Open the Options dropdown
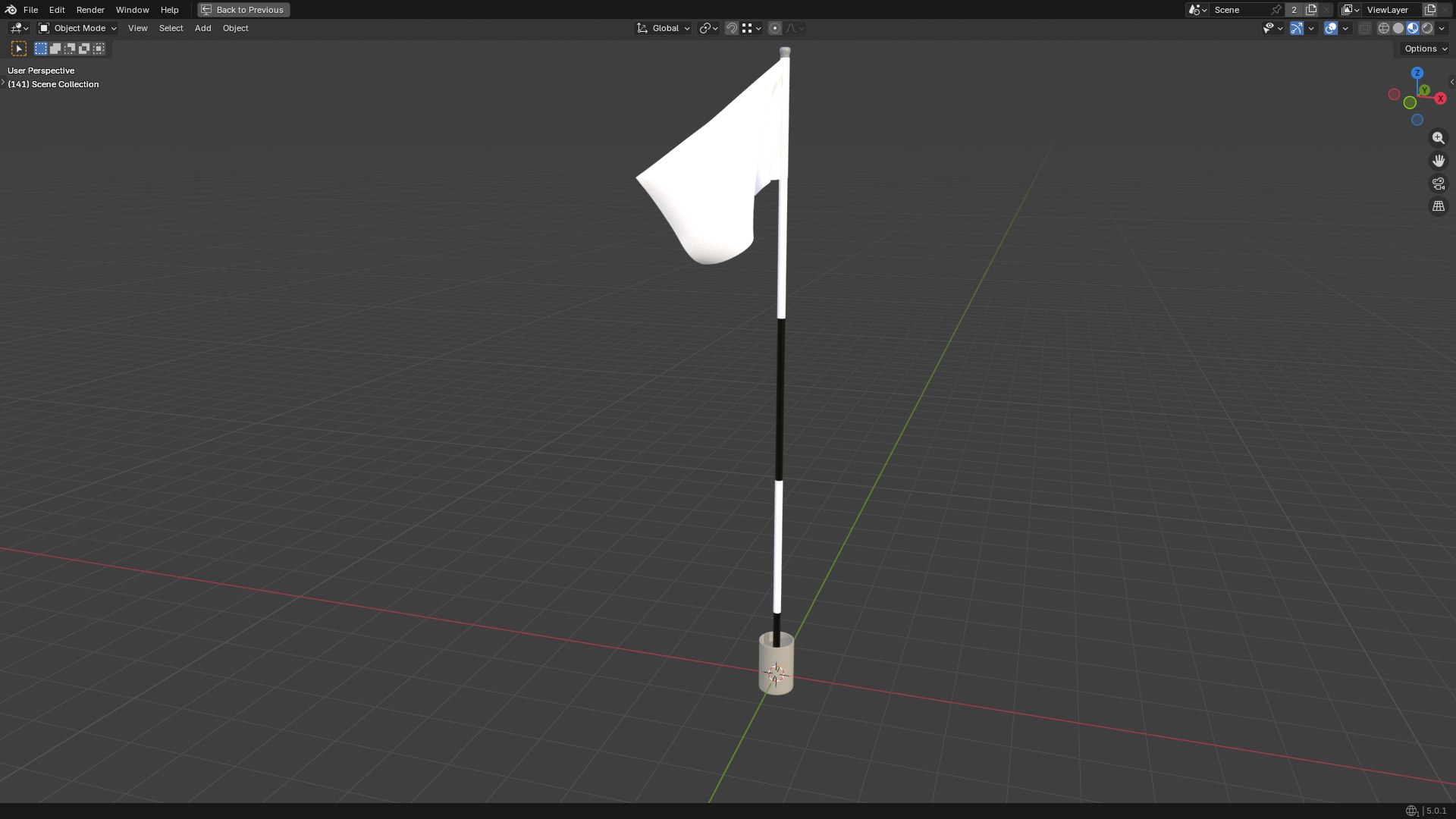 tap(1426, 49)
